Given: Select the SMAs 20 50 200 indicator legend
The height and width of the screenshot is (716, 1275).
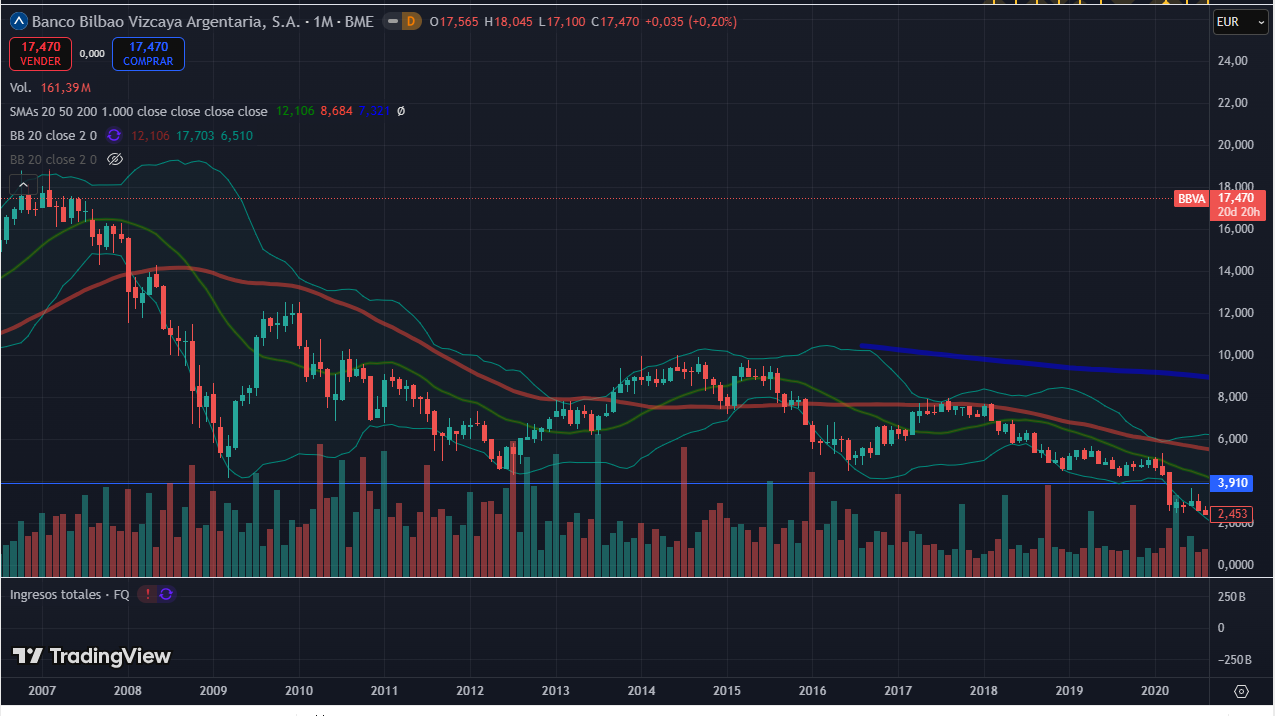Looking at the screenshot, I should click(138, 112).
